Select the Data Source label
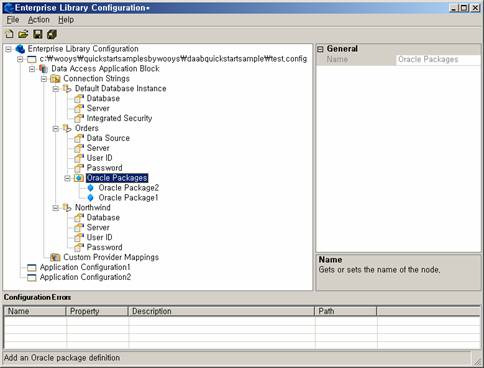 point(108,138)
